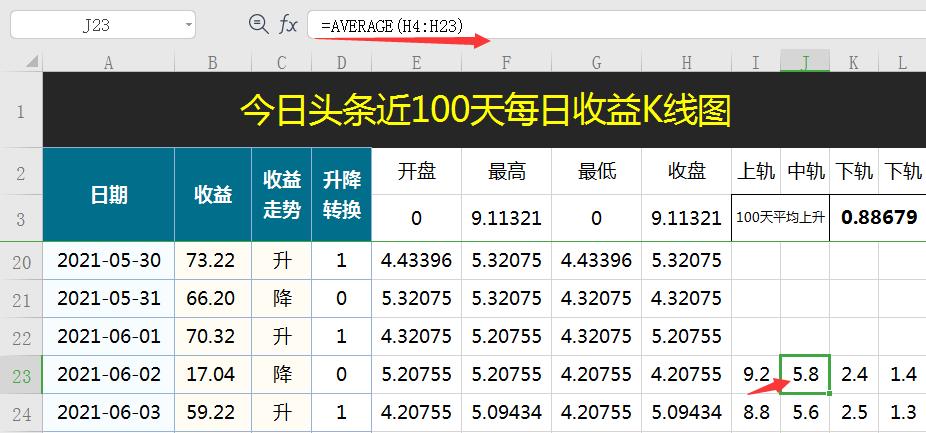Click the 100天平均上升 cell
This screenshot has height=433, width=926.
780,218
